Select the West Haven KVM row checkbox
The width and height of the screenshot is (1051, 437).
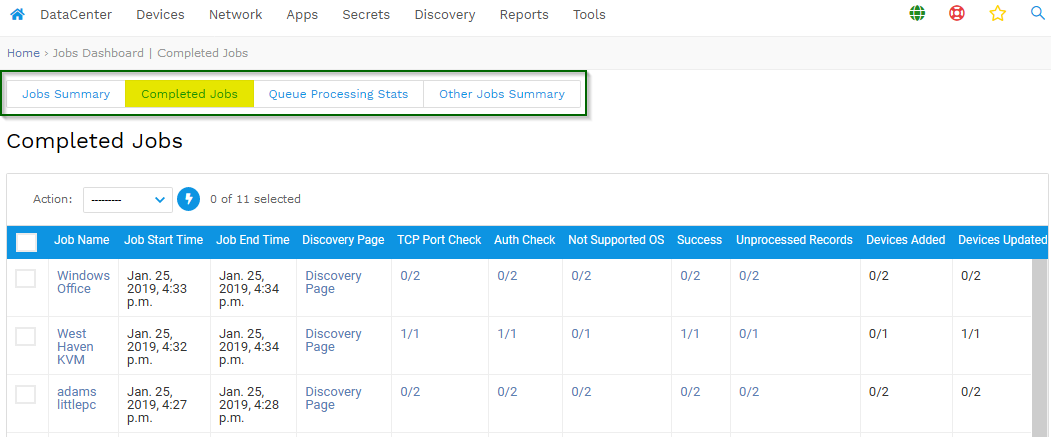coord(25,336)
